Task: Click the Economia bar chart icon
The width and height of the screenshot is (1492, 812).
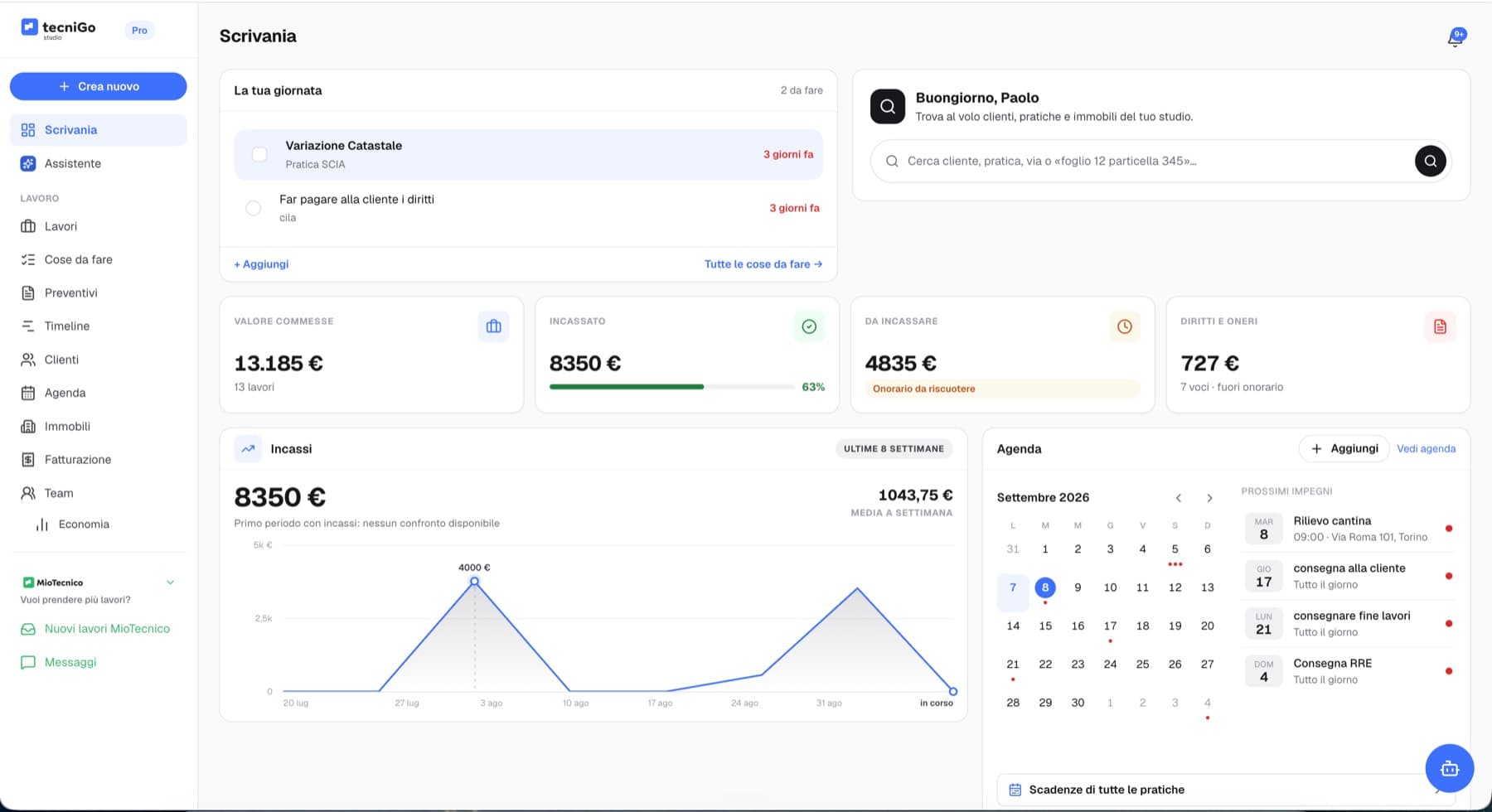Action: 42,524
